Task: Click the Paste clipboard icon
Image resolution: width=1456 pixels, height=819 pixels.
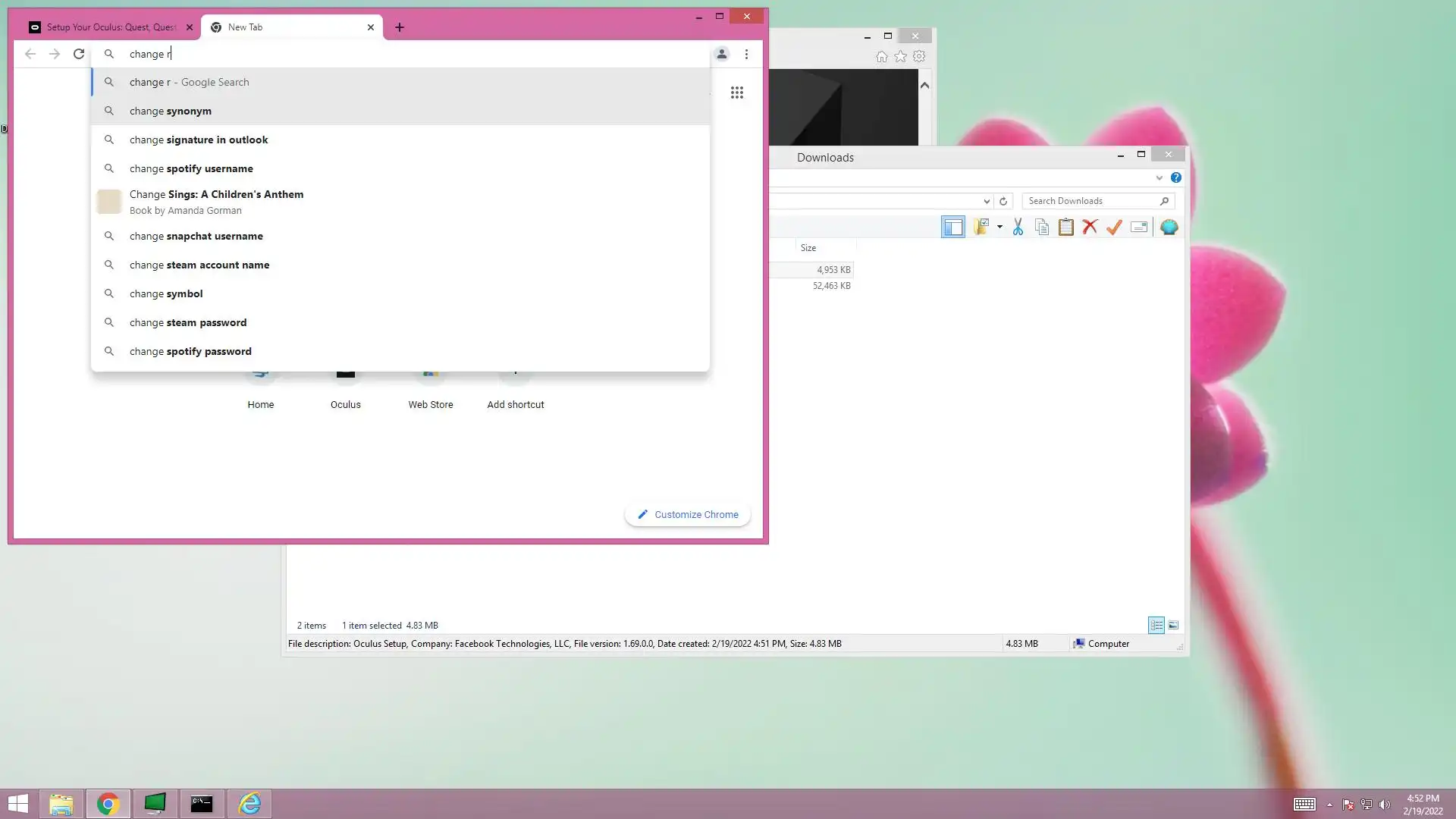Action: coord(1065,227)
